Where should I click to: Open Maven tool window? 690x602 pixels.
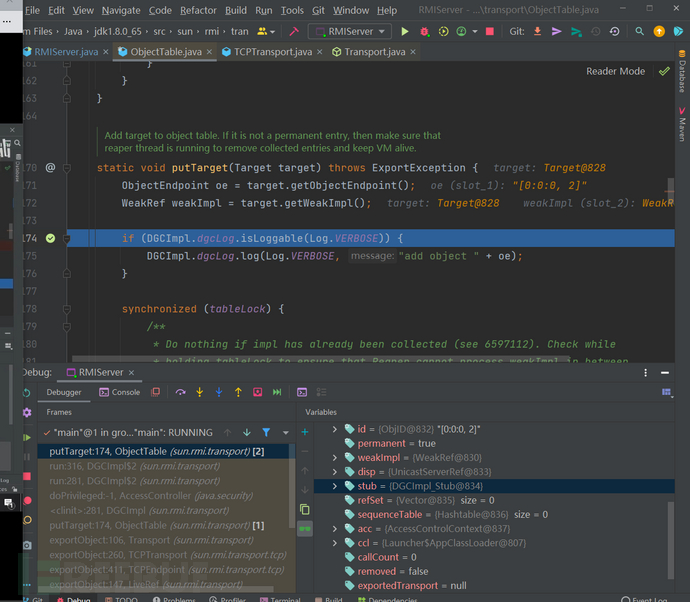pos(682,124)
